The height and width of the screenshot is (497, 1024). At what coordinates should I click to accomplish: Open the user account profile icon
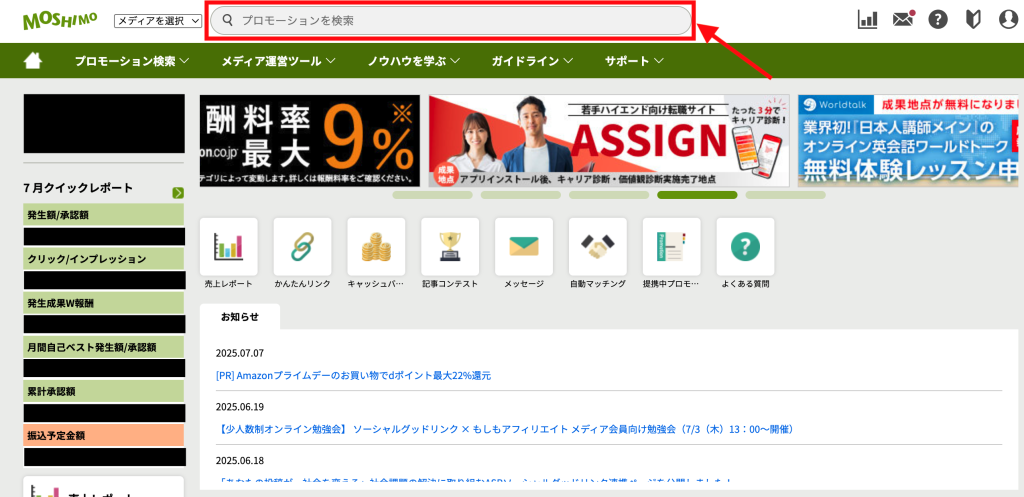click(1008, 19)
